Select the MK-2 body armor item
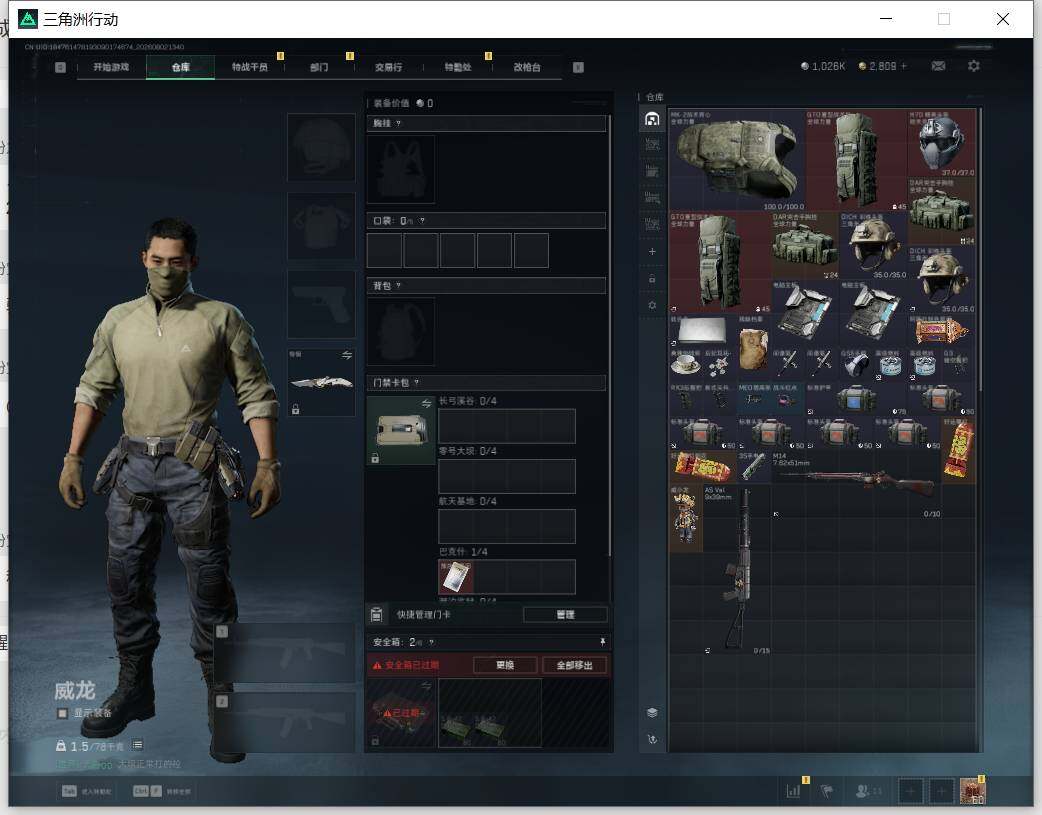The height and width of the screenshot is (815, 1042). tap(736, 160)
